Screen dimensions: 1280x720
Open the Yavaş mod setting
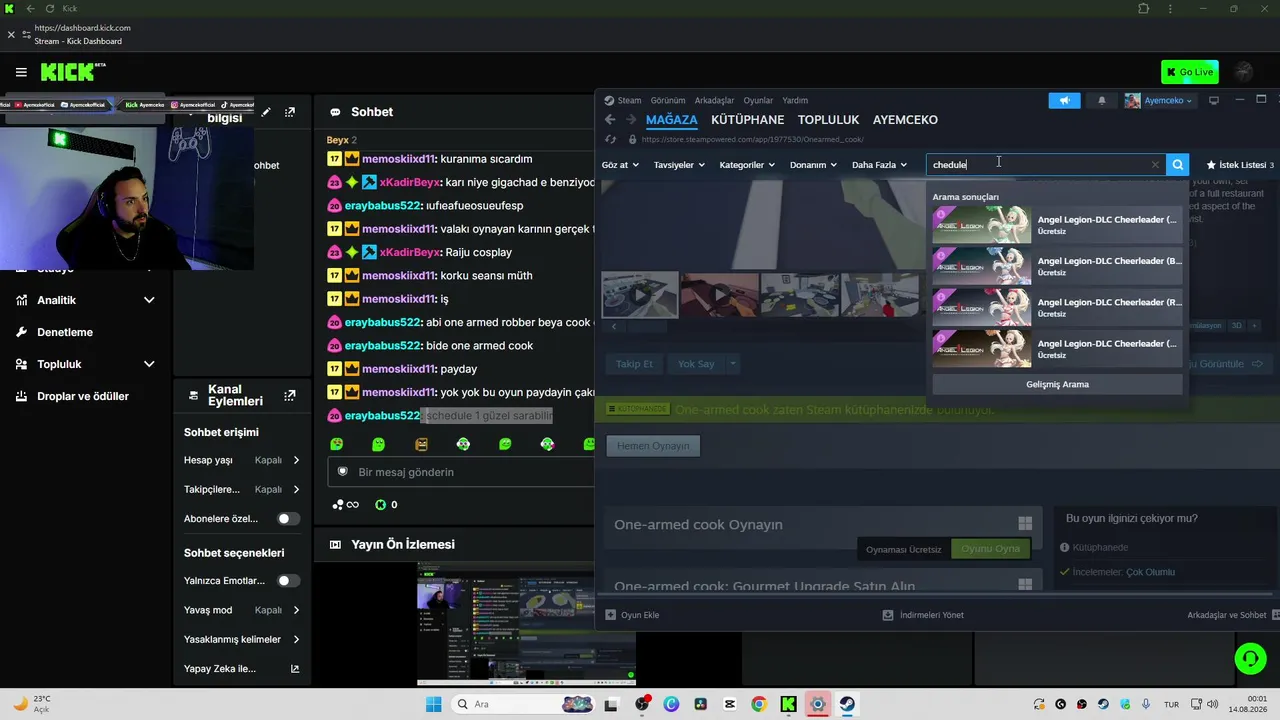pos(242,610)
